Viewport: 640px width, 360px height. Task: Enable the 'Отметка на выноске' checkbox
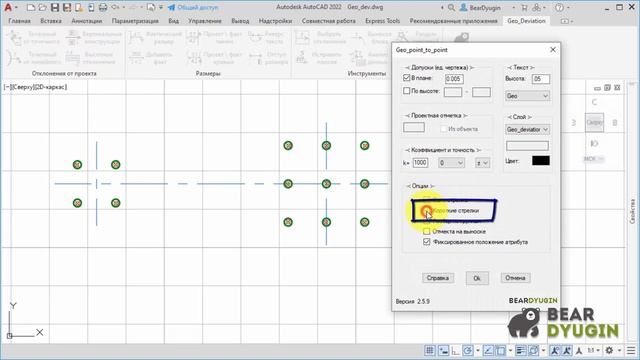point(427,231)
